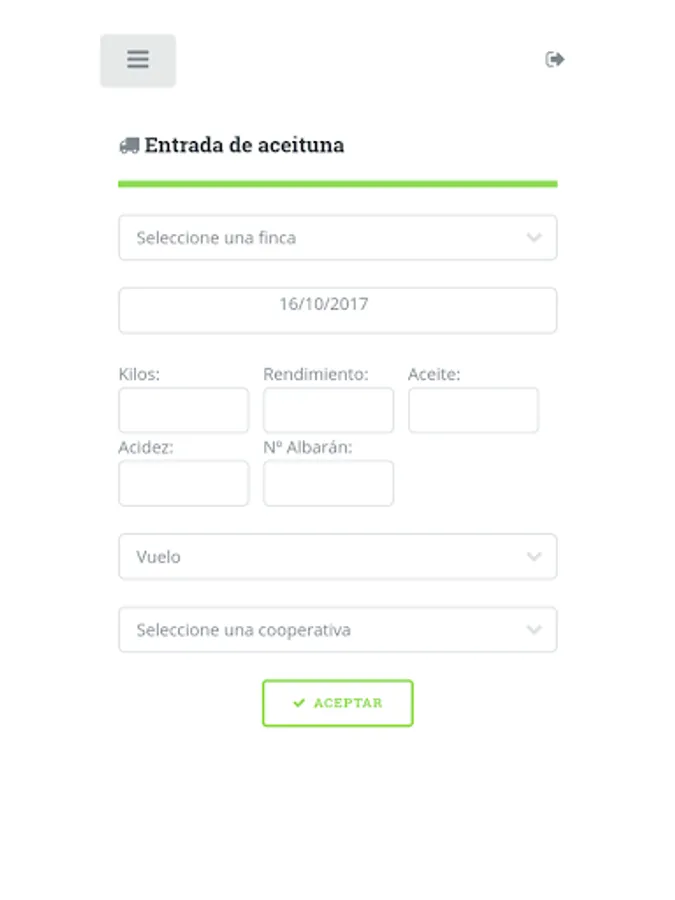Expand the finca dropdown arrow
Viewport: 675px width, 900px height.
(534, 238)
